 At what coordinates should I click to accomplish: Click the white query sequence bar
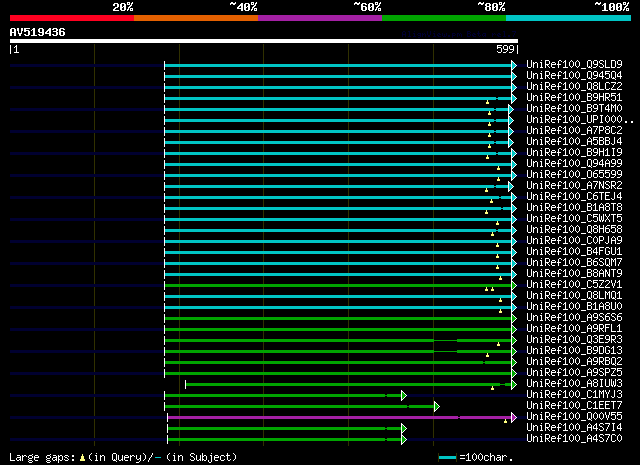click(264, 41)
